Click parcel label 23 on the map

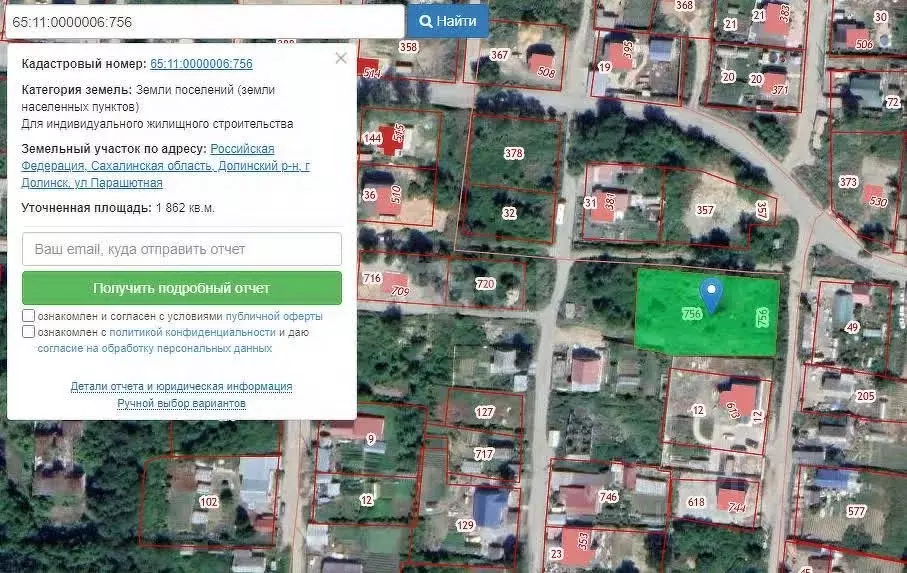[x=556, y=554]
